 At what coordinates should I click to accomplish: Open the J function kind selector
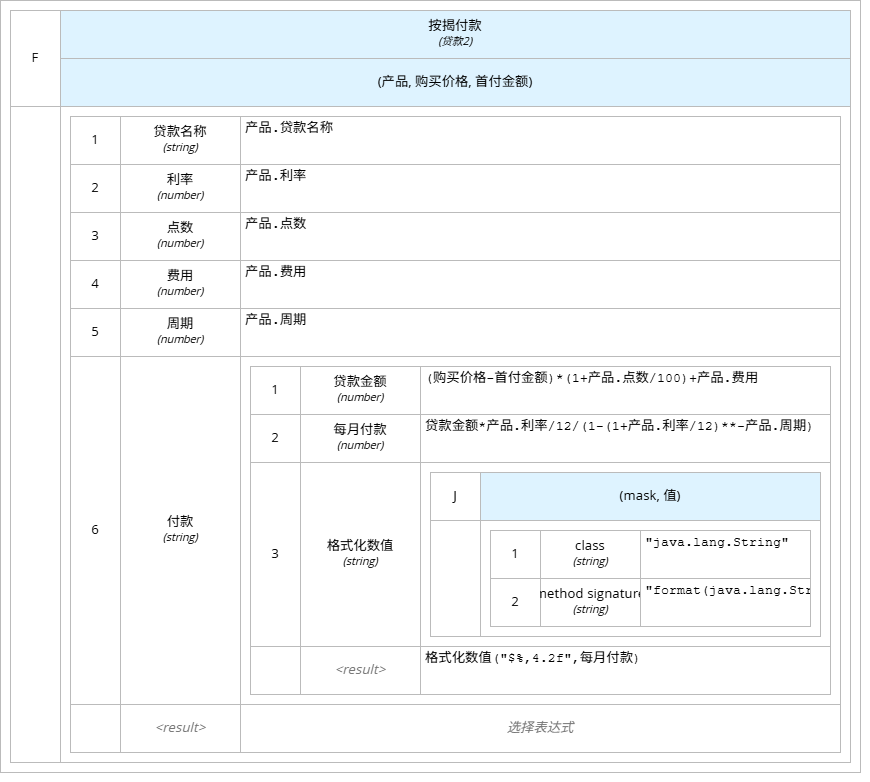coord(455,496)
